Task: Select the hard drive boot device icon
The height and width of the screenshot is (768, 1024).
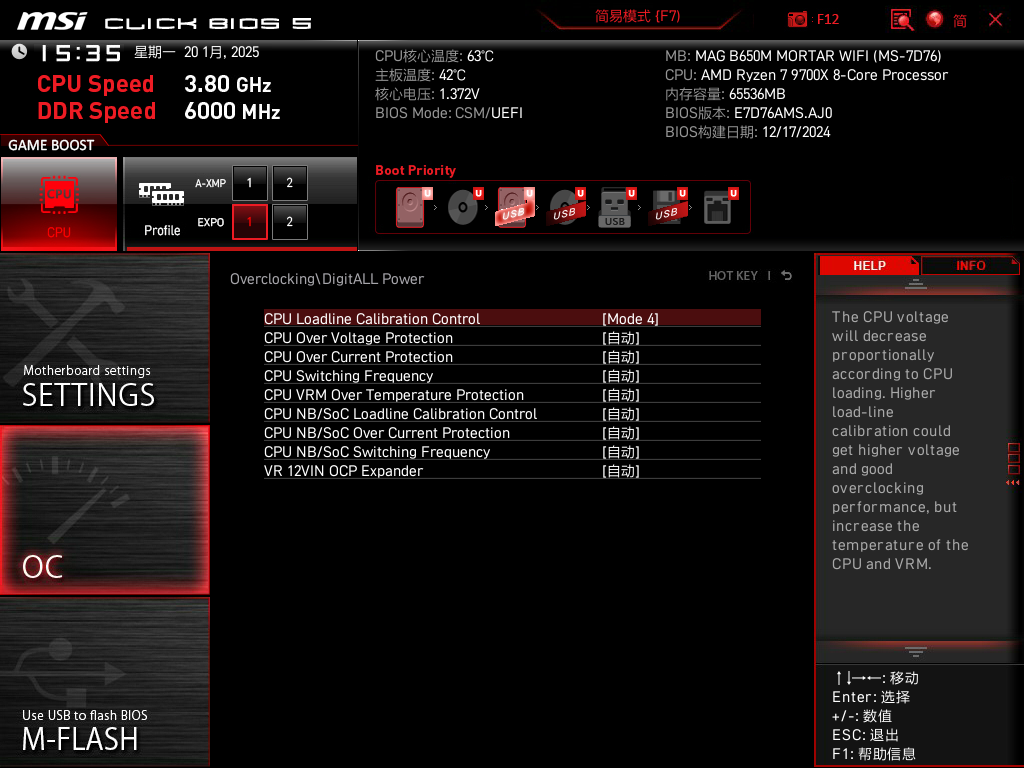Action: [x=410, y=208]
